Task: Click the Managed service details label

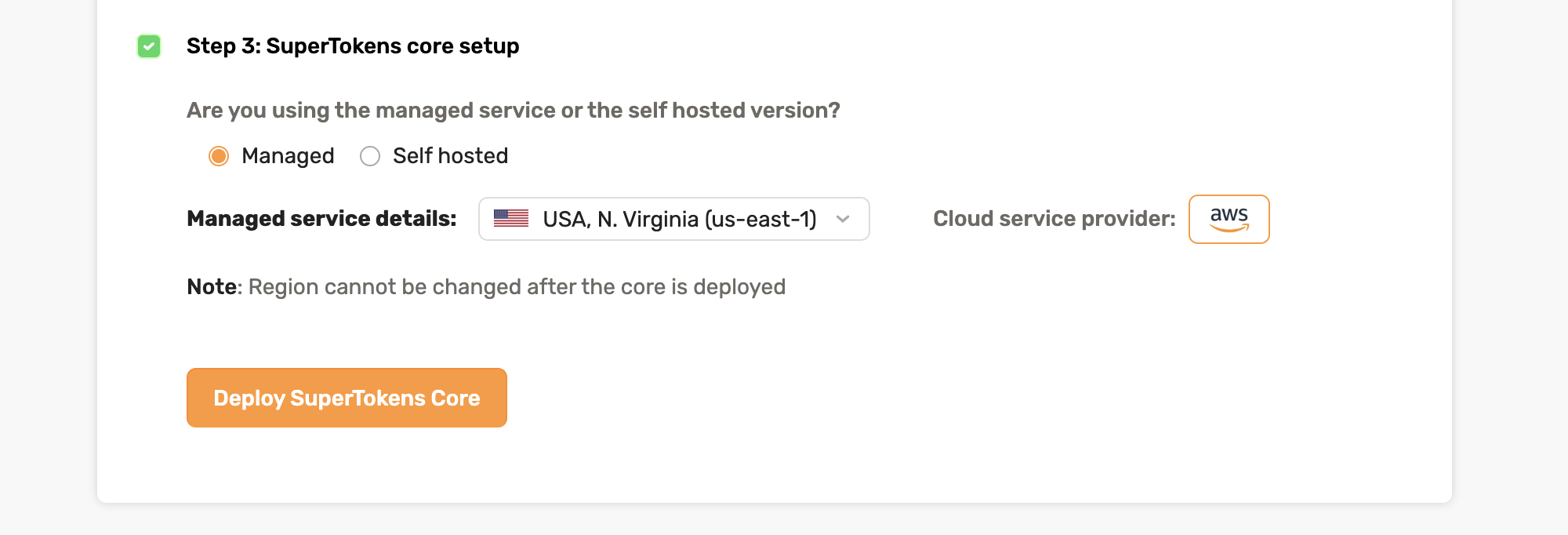Action: click(321, 219)
